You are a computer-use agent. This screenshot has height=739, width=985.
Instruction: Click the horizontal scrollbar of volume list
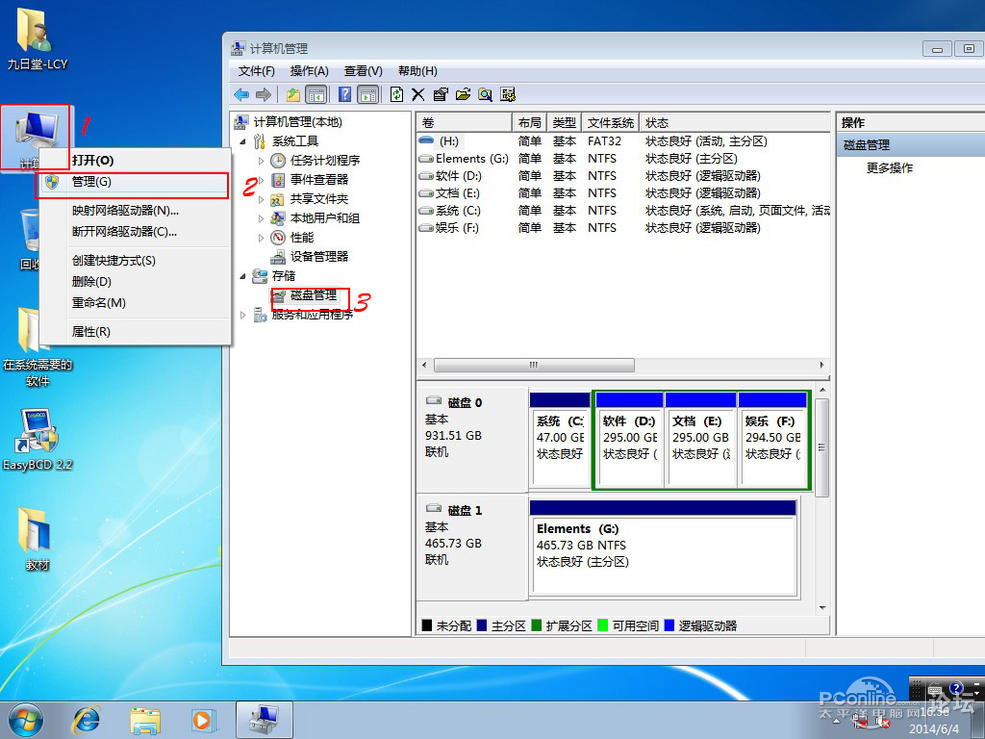click(534, 365)
